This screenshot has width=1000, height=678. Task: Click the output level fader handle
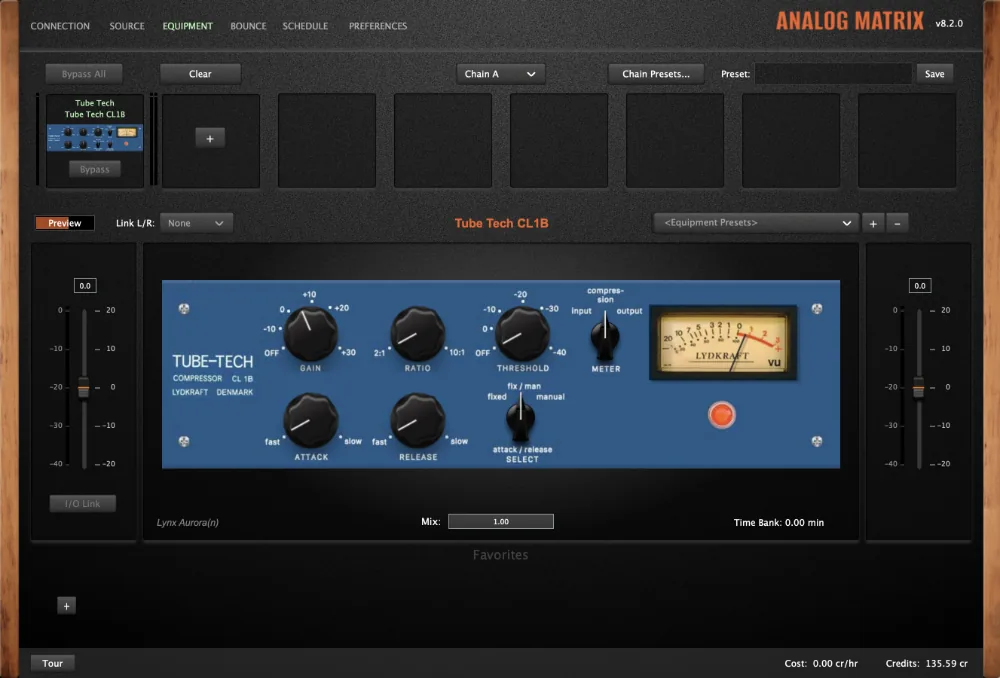click(x=918, y=387)
